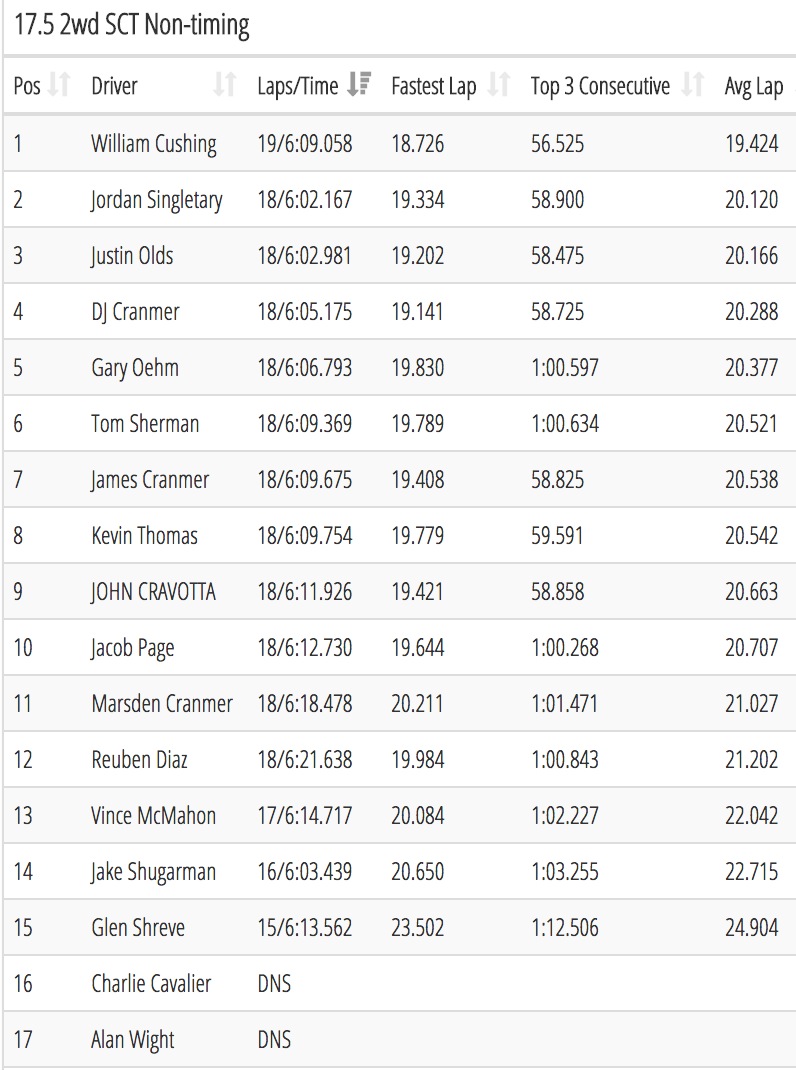796x1070 pixels.
Task: Select Vince McMahon's result row
Action: pyautogui.click(x=399, y=815)
